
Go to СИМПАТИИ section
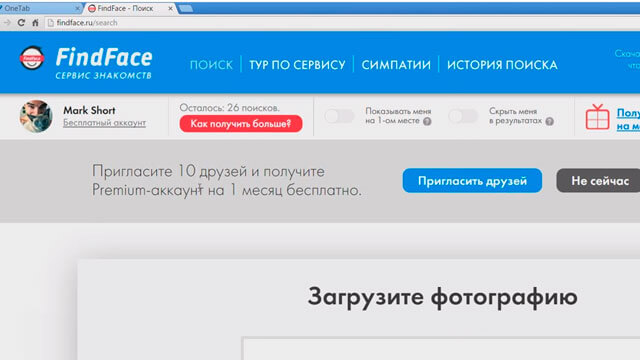tap(396, 65)
